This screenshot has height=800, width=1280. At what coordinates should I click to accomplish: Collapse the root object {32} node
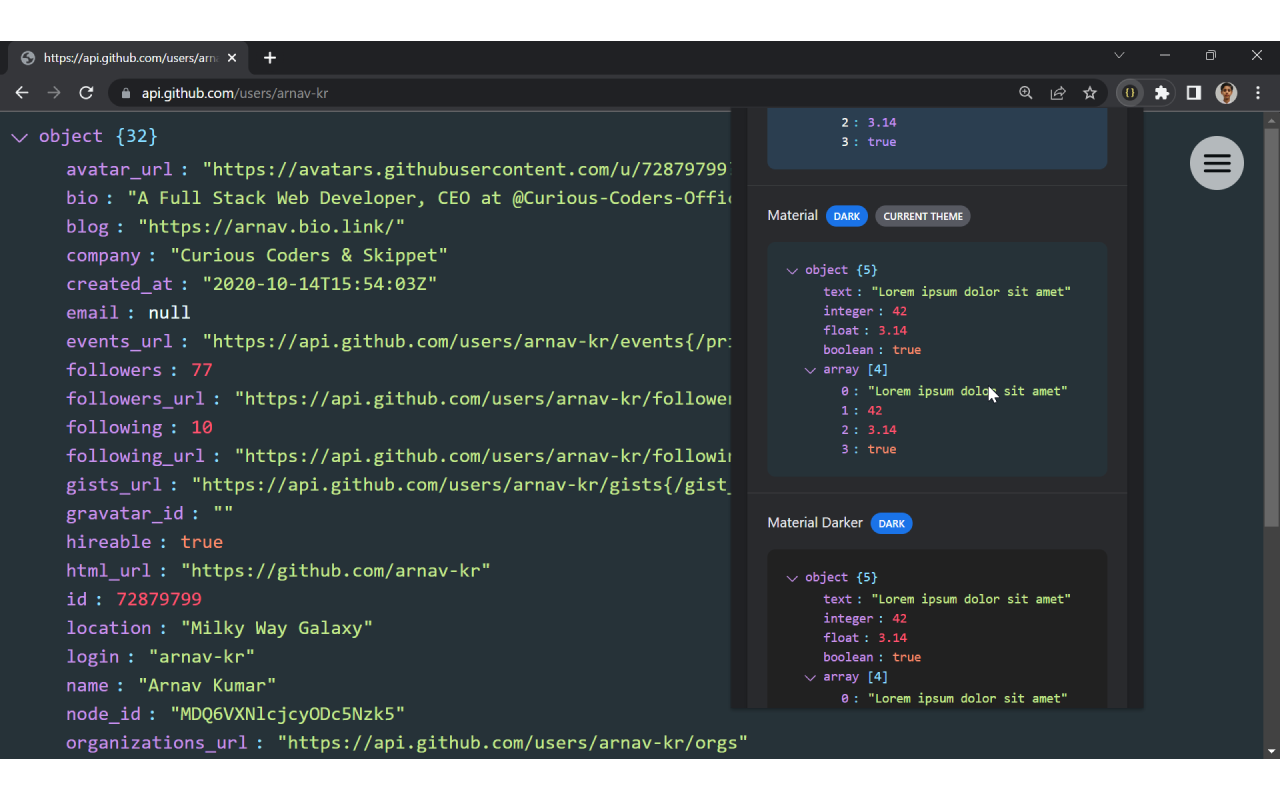coord(19,136)
